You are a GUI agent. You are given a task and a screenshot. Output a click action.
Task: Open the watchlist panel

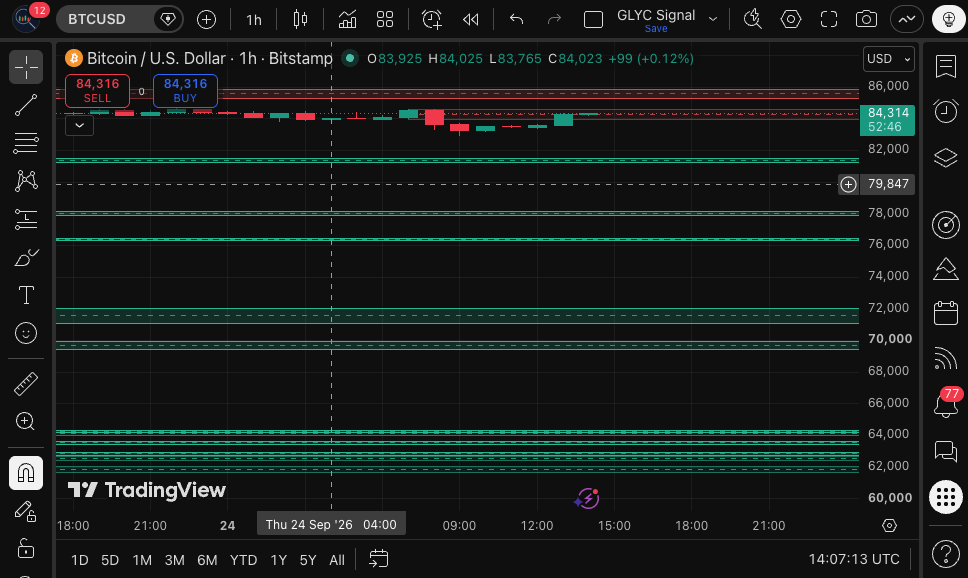(x=946, y=67)
